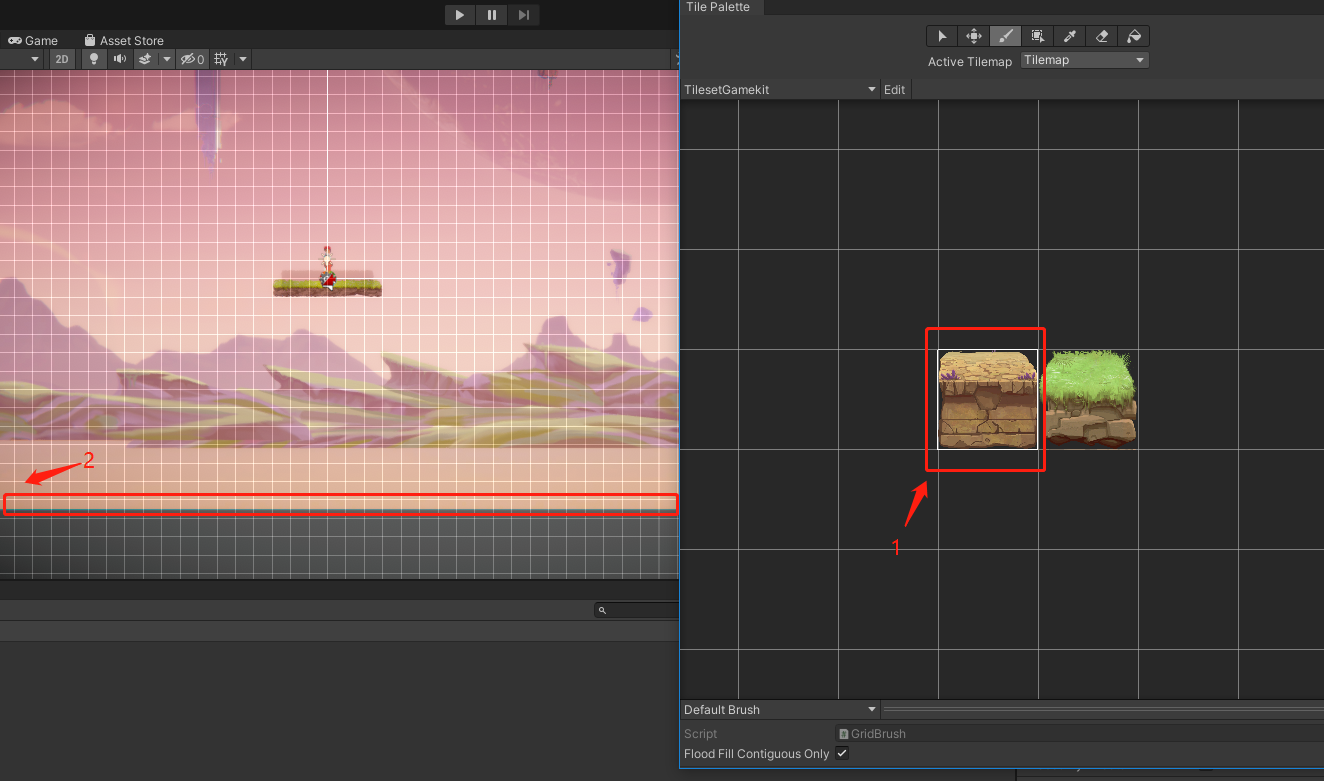Select the Paint Brush tool in Tile Palette
The width and height of the screenshot is (1324, 781).
(x=1005, y=35)
